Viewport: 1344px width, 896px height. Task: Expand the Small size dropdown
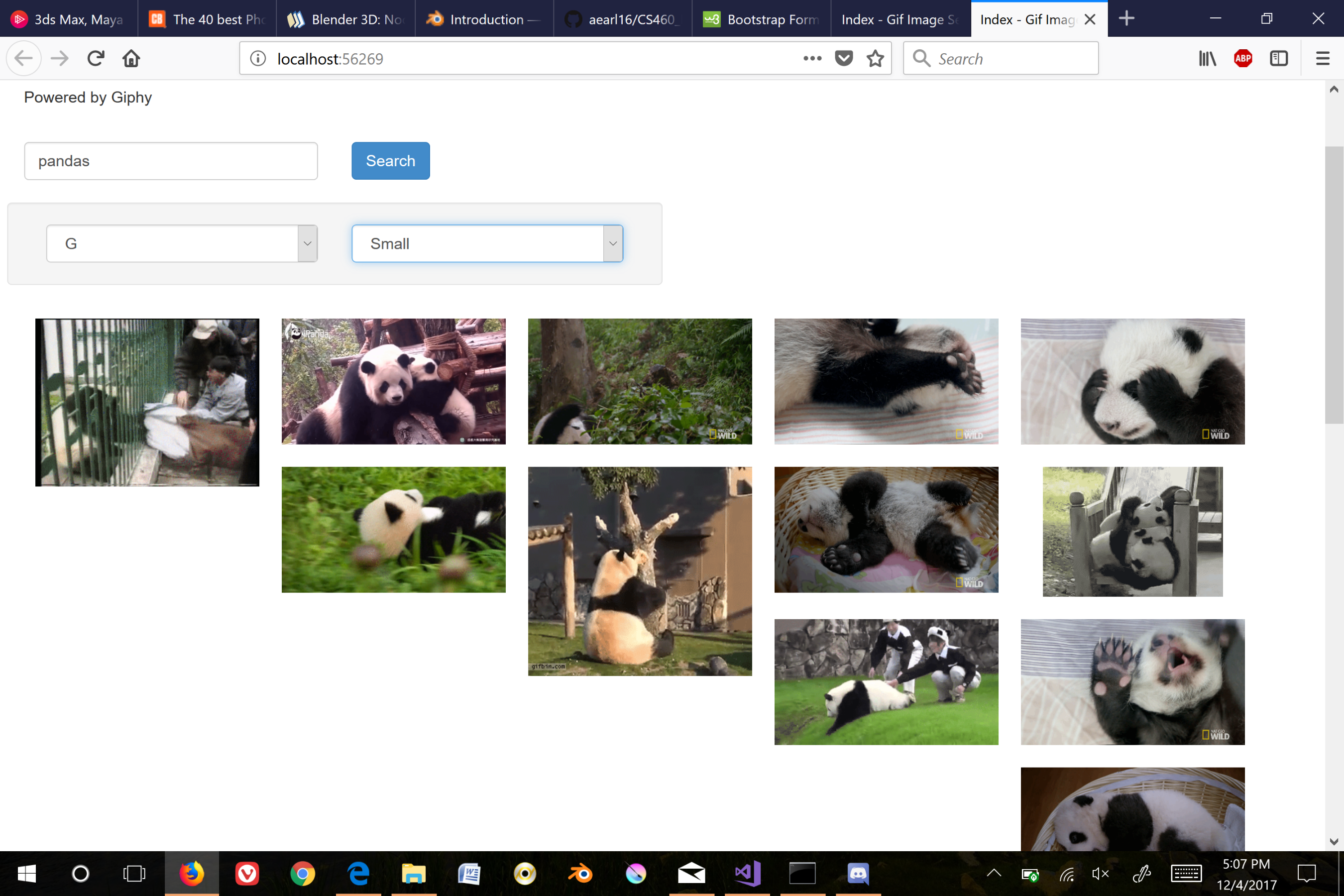pos(487,243)
